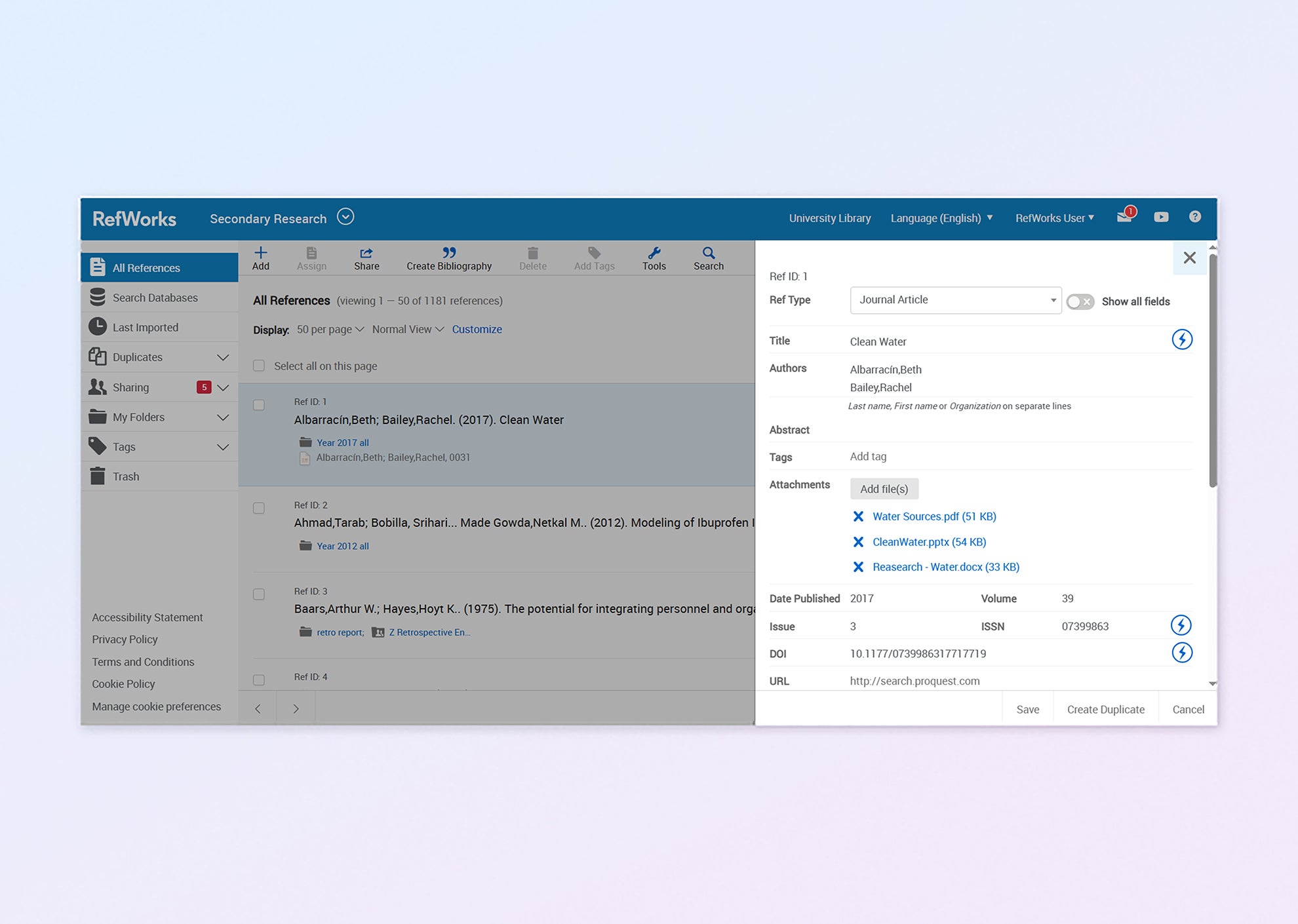Click the Customize link
The width and height of the screenshot is (1298, 924).
477,330
